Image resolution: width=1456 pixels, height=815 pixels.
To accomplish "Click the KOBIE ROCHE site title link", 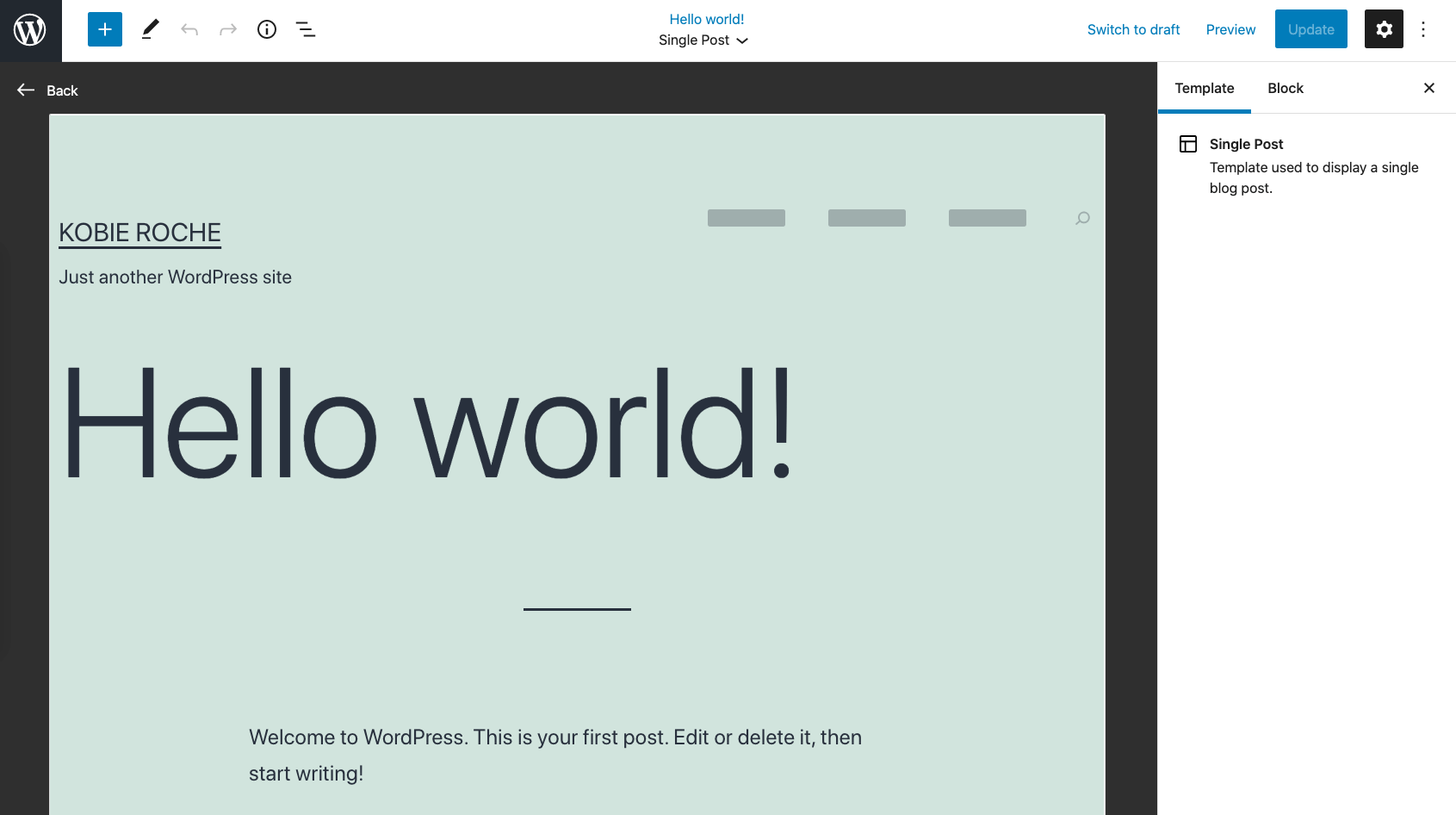I will point(139,233).
